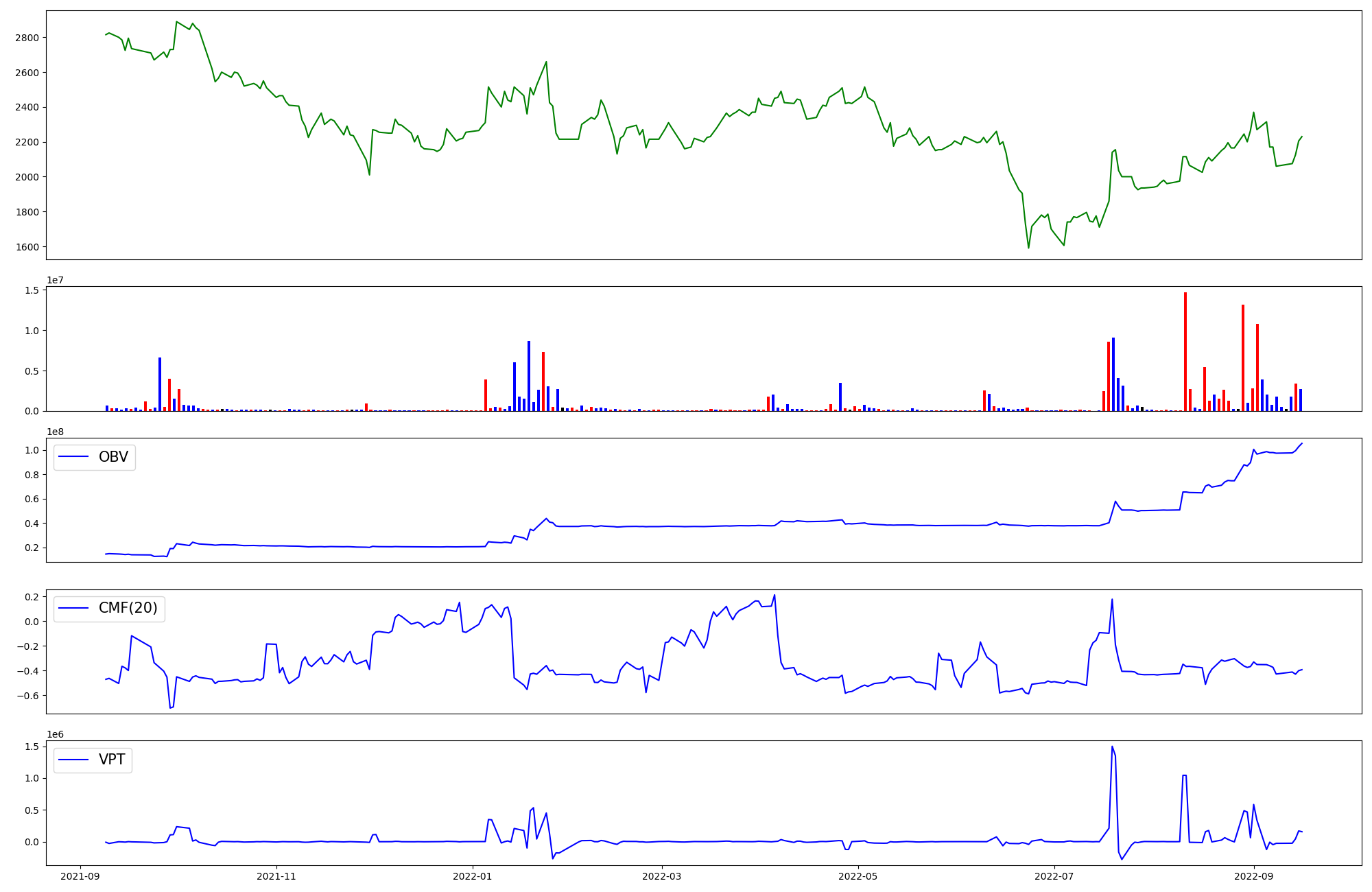Click the 1600 price axis label
Screen dimensions: 1372x892
coord(27,247)
